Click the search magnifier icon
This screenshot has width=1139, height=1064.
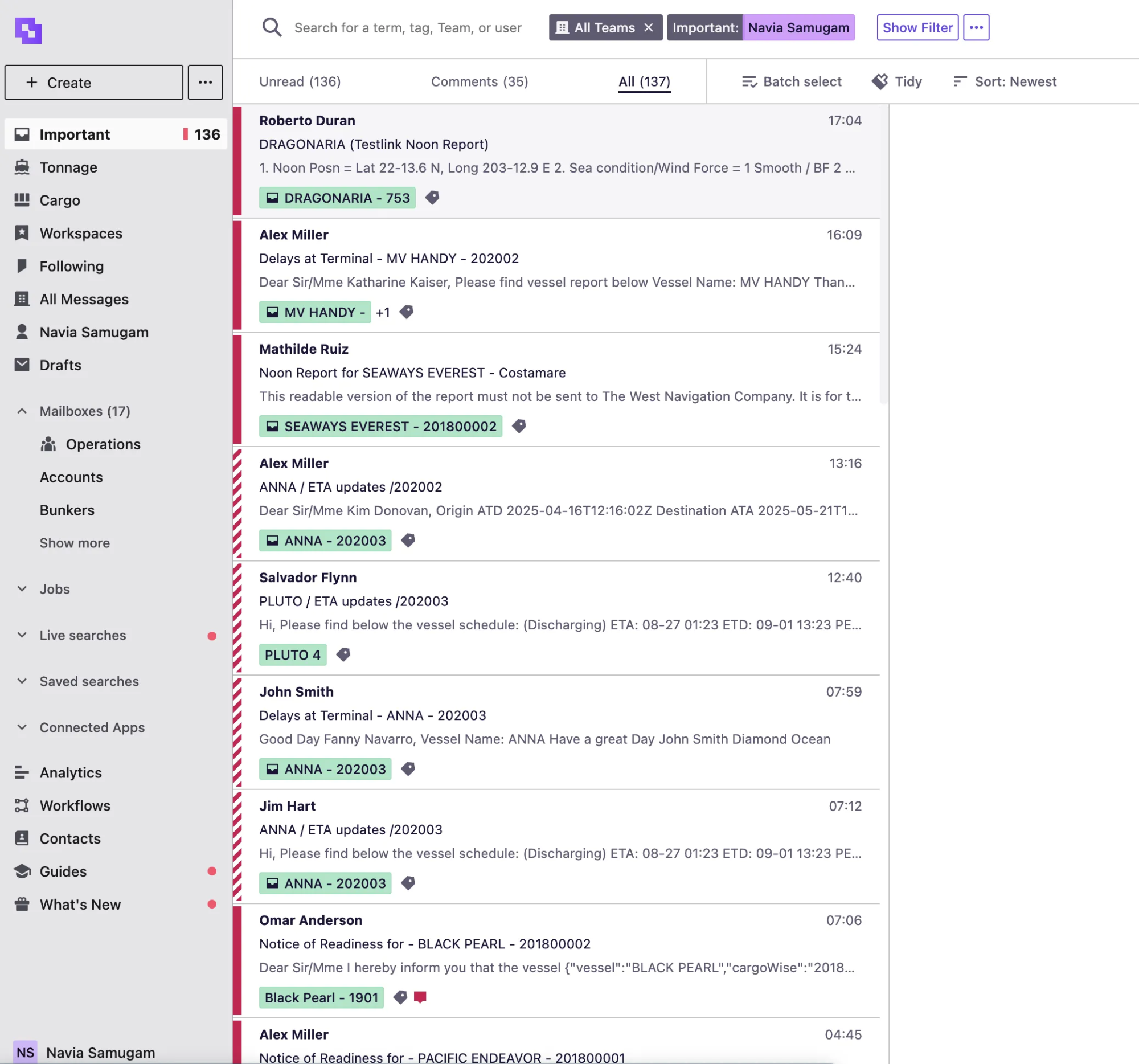(x=272, y=27)
